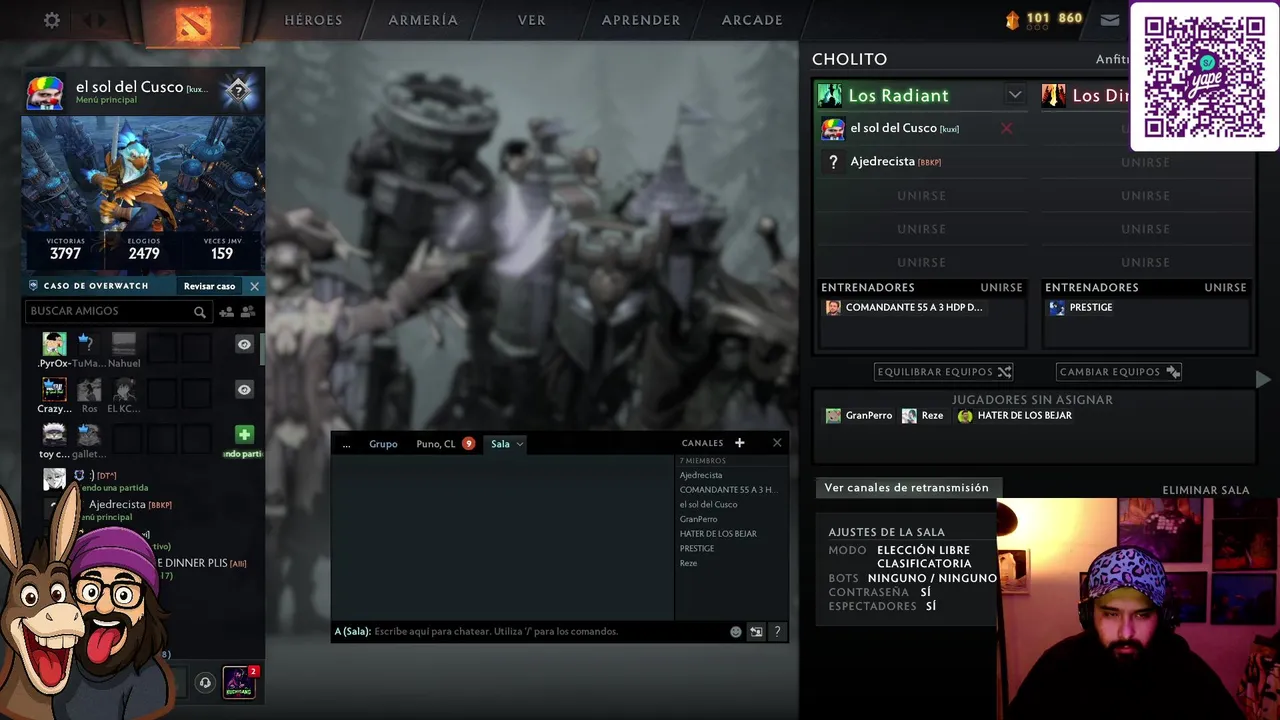Dismiss the Caso de Overwatch banner

click(254, 286)
